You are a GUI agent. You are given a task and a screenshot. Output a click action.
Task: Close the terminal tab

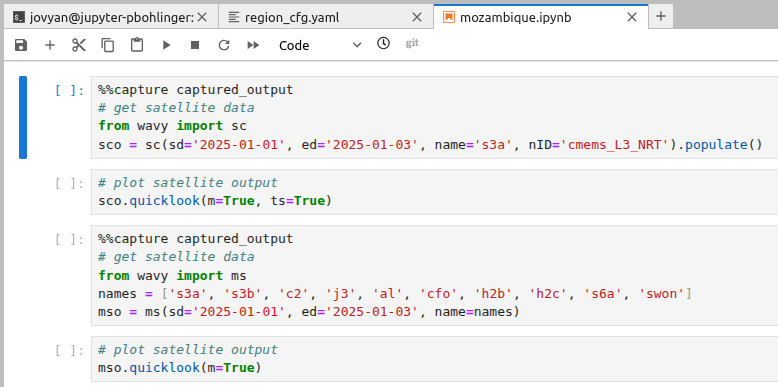pyautogui.click(x=202, y=17)
